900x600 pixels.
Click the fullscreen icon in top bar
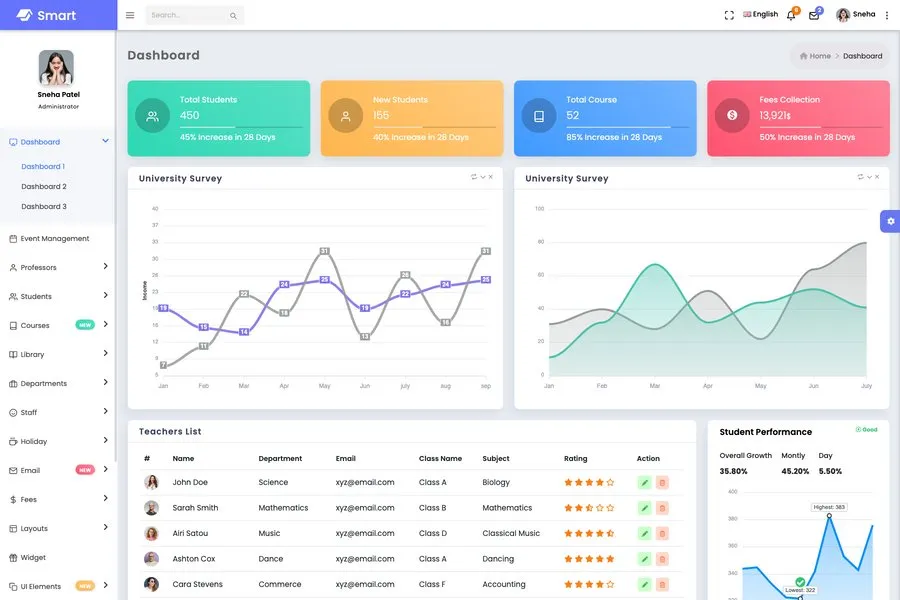(x=729, y=15)
